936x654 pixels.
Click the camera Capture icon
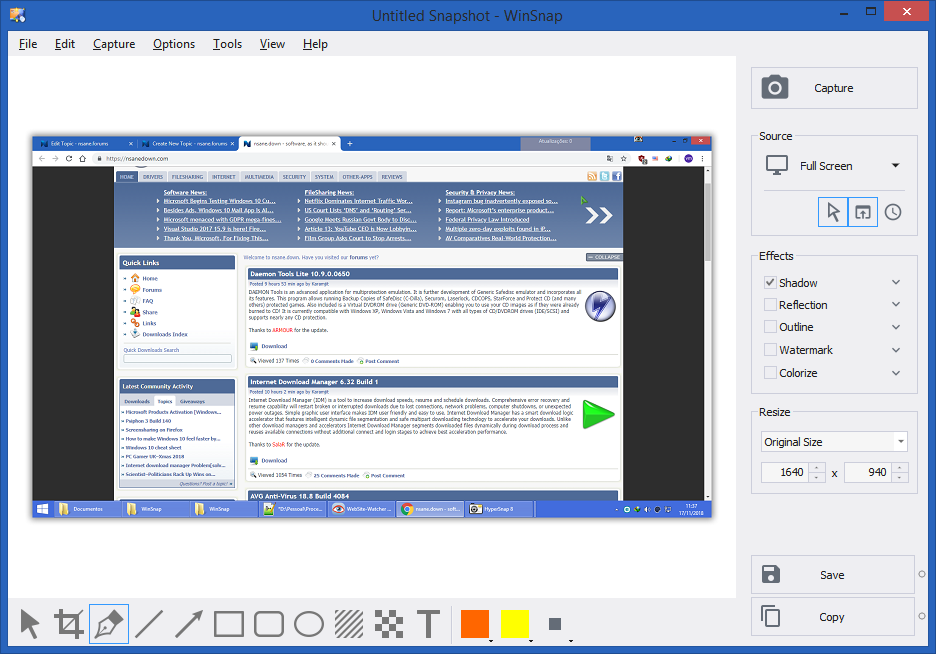(x=775, y=88)
